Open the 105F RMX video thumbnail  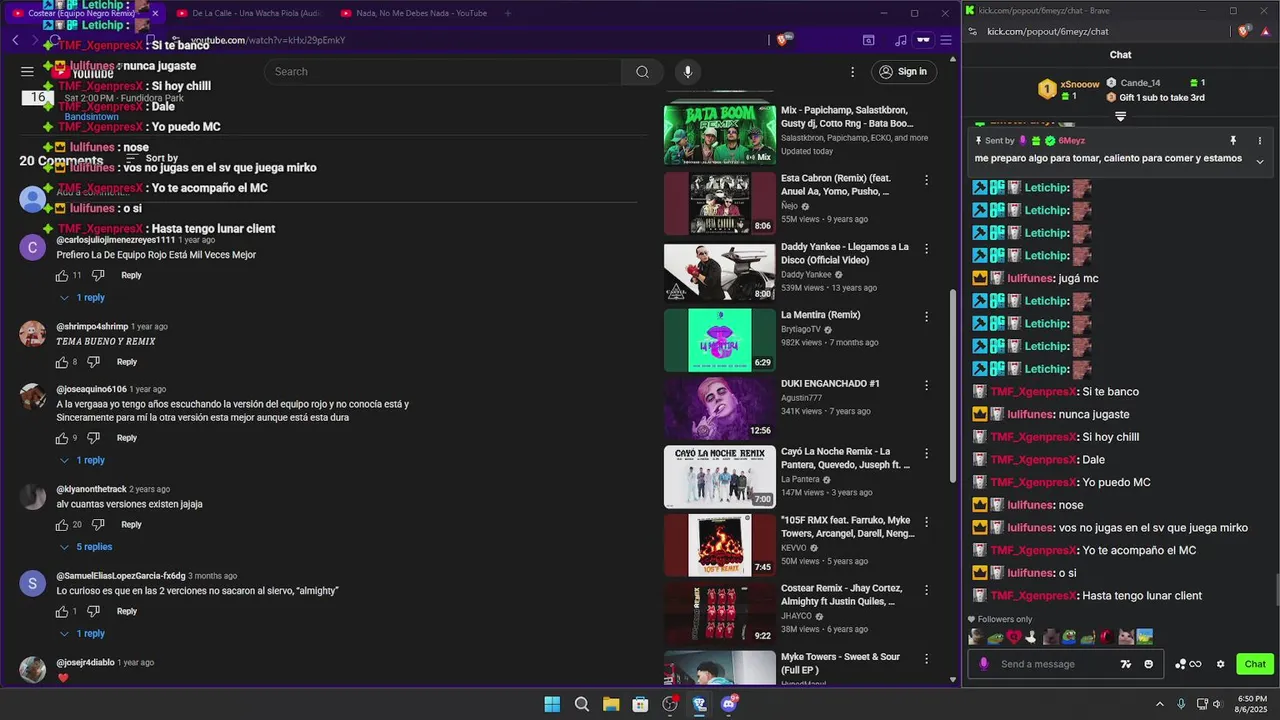coord(720,545)
